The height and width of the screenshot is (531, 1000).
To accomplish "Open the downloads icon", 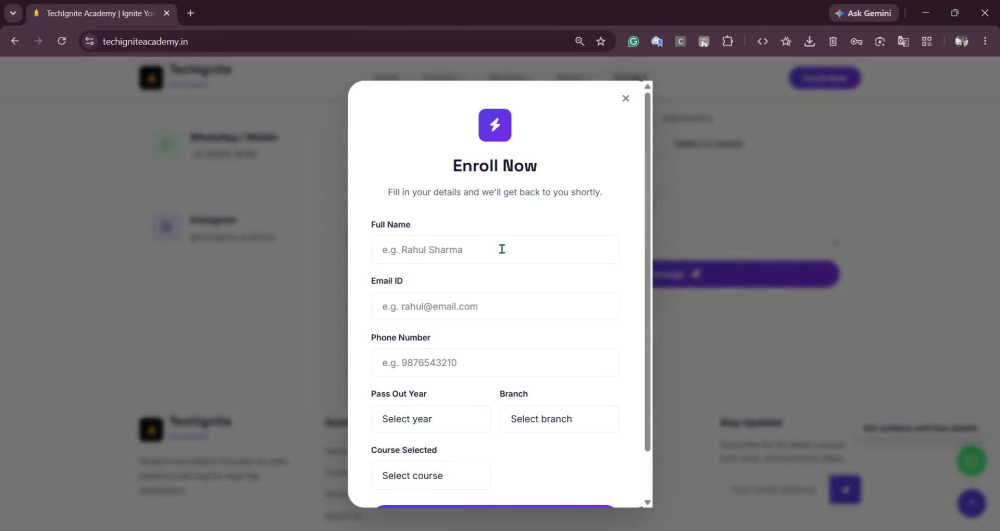I will point(809,41).
